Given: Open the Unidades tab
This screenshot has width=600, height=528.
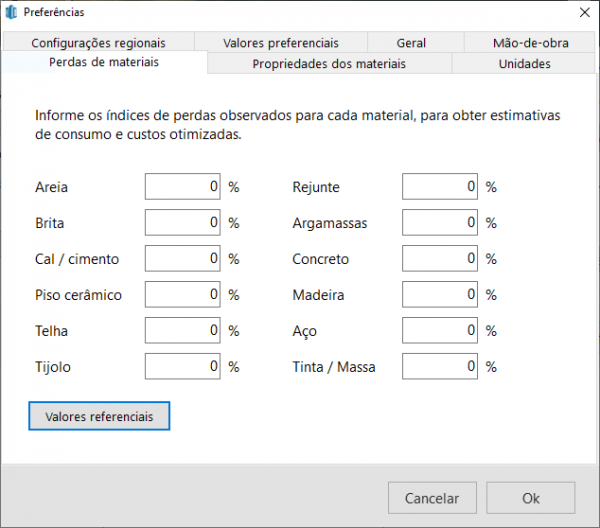Looking at the screenshot, I should [x=524, y=64].
